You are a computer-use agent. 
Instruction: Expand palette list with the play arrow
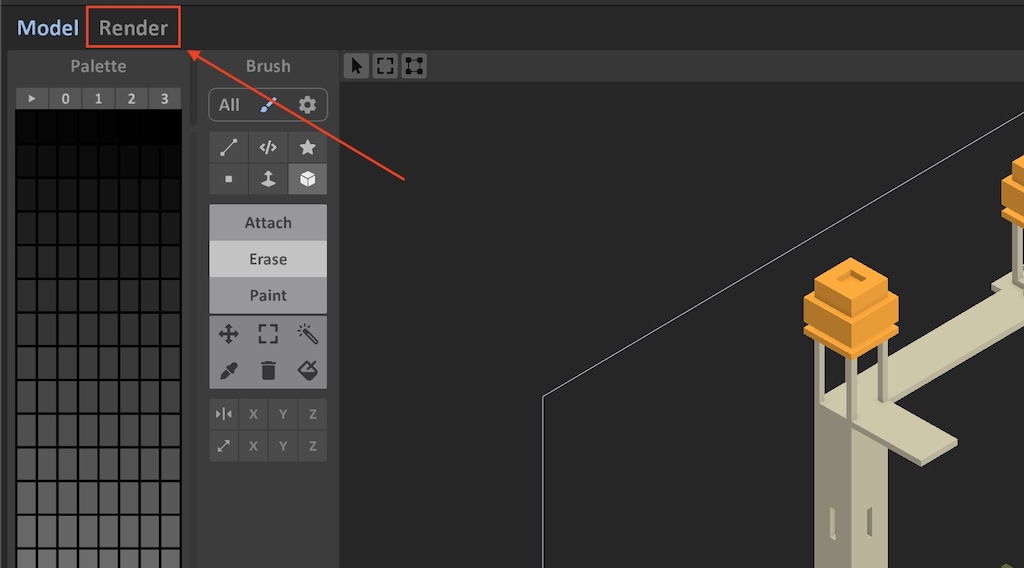(32, 99)
